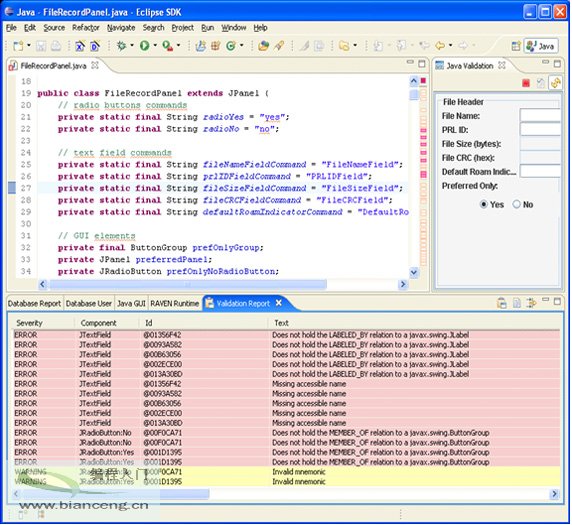Click the Back navigation arrow icon
Viewport: 572px width, 525px height.
(x=440, y=46)
